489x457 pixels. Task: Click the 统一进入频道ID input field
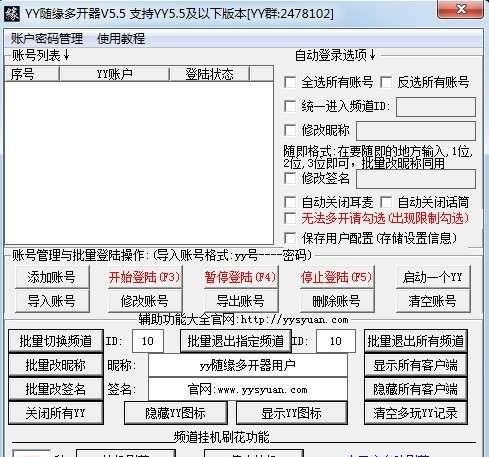click(x=436, y=107)
